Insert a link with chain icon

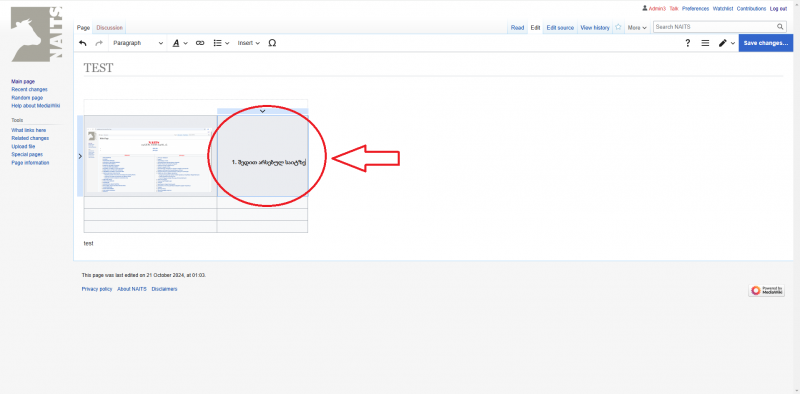pyautogui.click(x=200, y=43)
